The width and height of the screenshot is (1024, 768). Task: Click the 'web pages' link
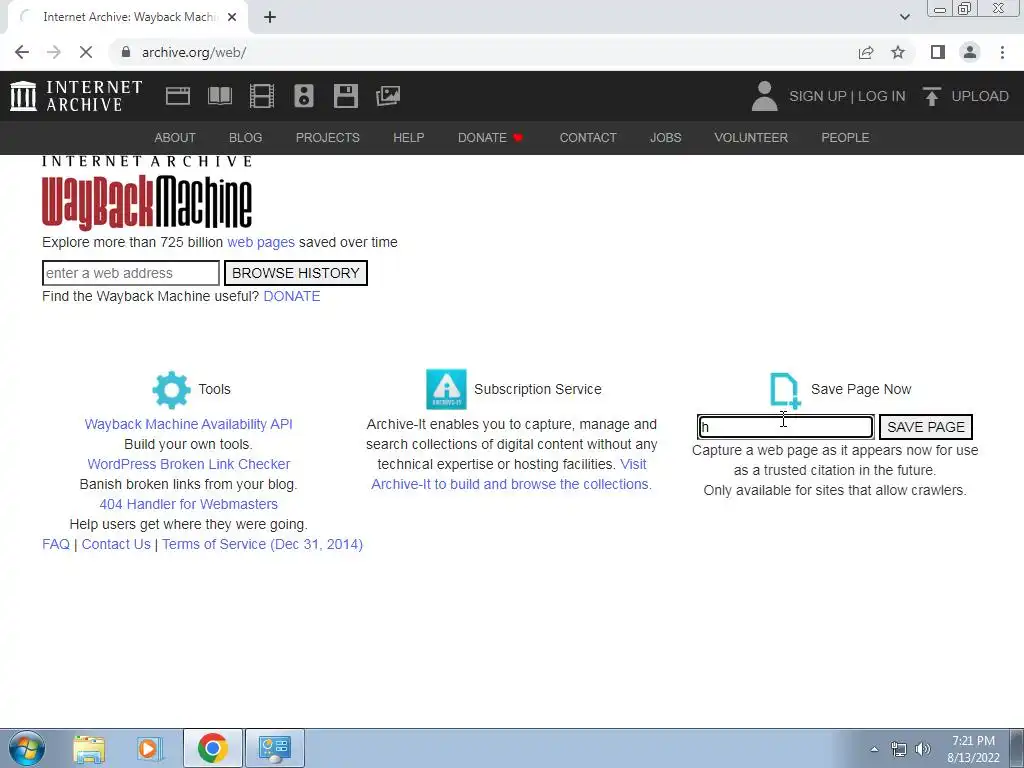tap(261, 242)
